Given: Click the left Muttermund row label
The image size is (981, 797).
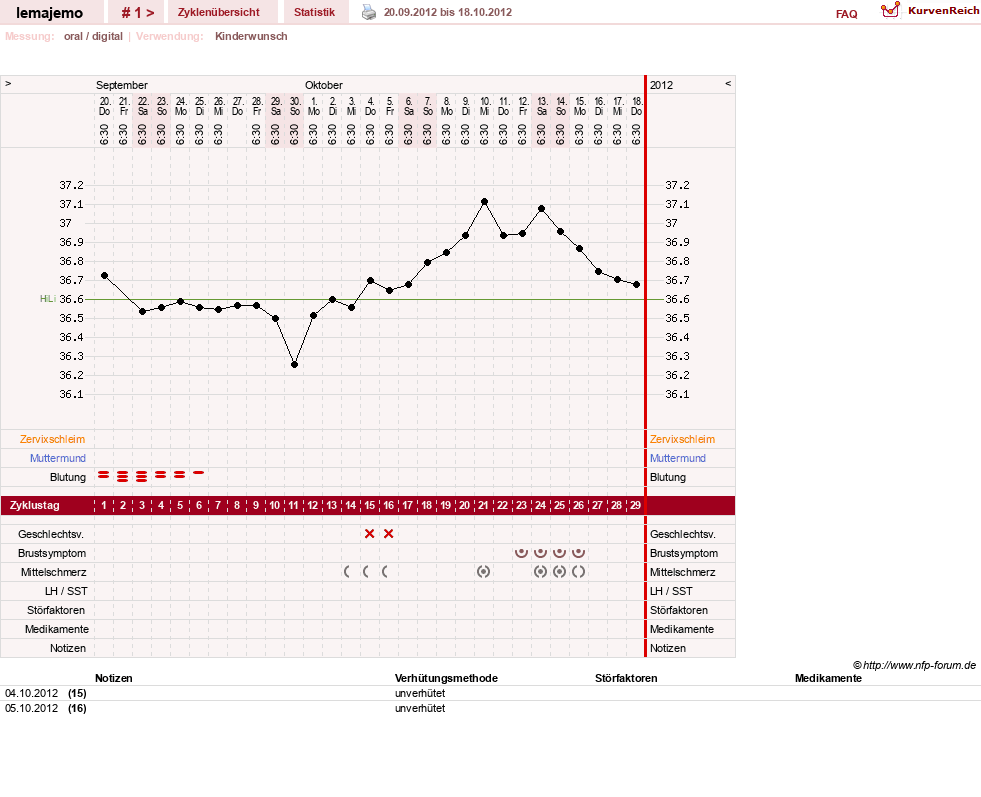Looking at the screenshot, I should pos(58,458).
